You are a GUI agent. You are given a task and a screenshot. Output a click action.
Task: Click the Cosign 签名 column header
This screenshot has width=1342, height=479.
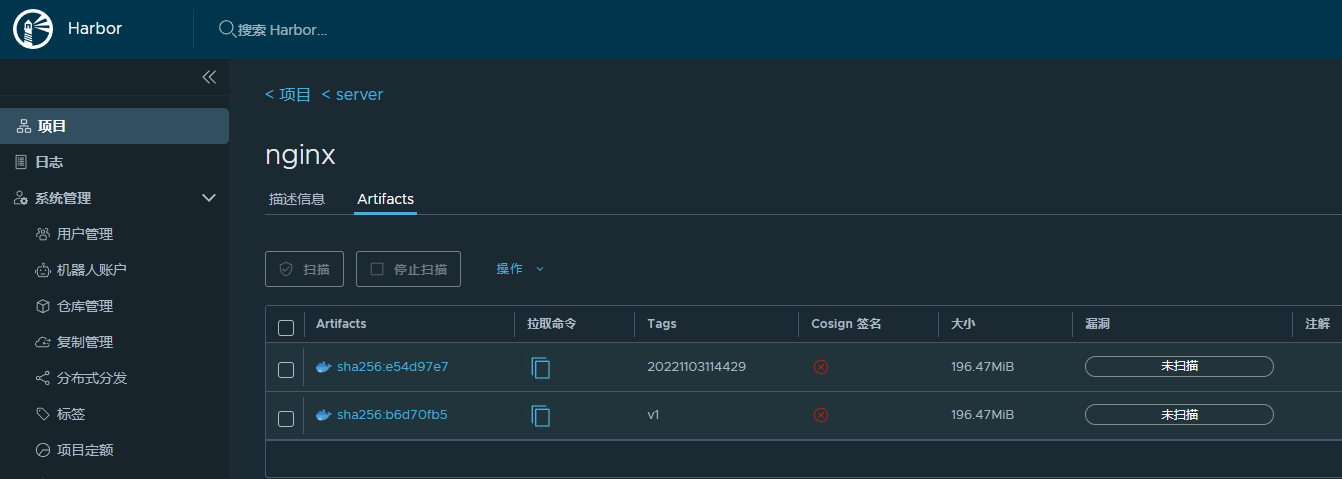tap(846, 324)
